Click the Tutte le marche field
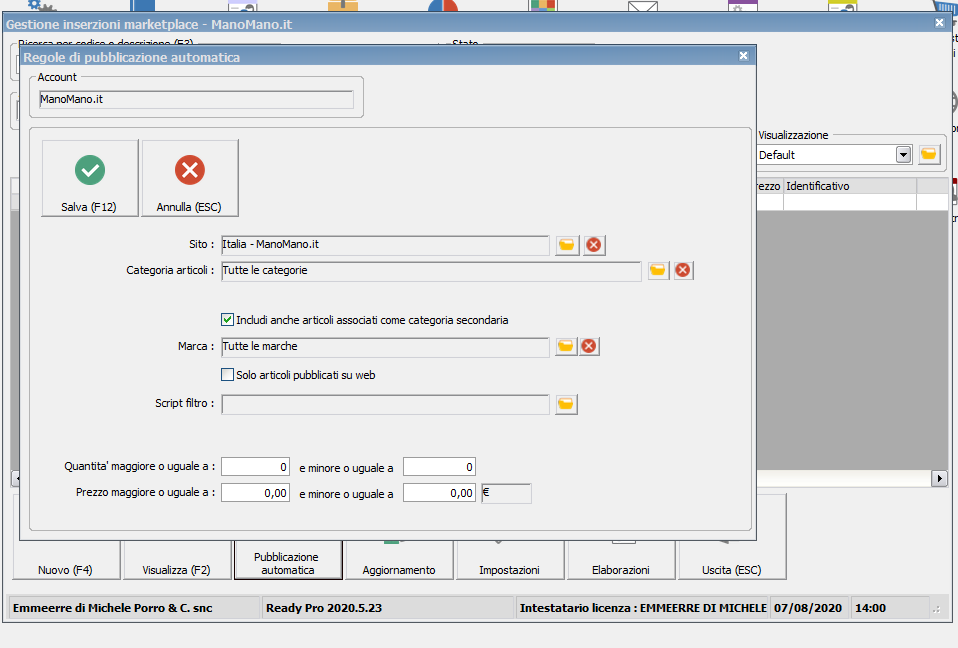The image size is (958, 648). [385, 347]
